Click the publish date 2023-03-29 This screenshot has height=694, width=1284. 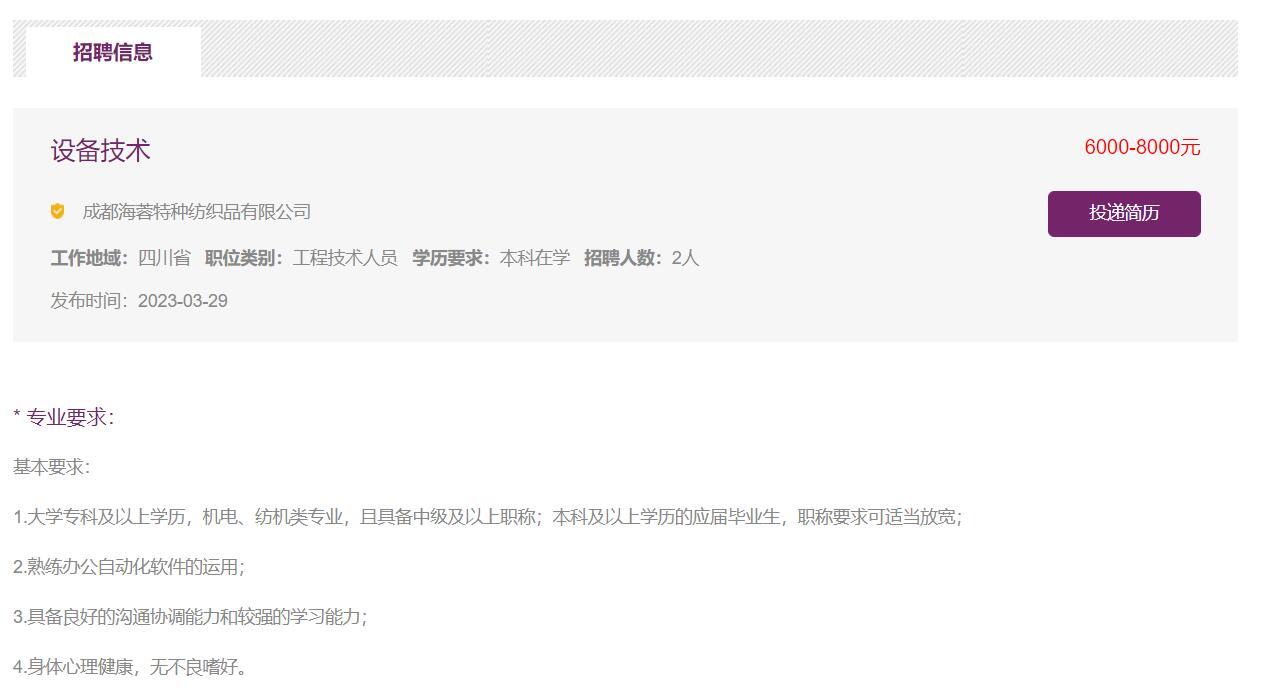click(183, 301)
